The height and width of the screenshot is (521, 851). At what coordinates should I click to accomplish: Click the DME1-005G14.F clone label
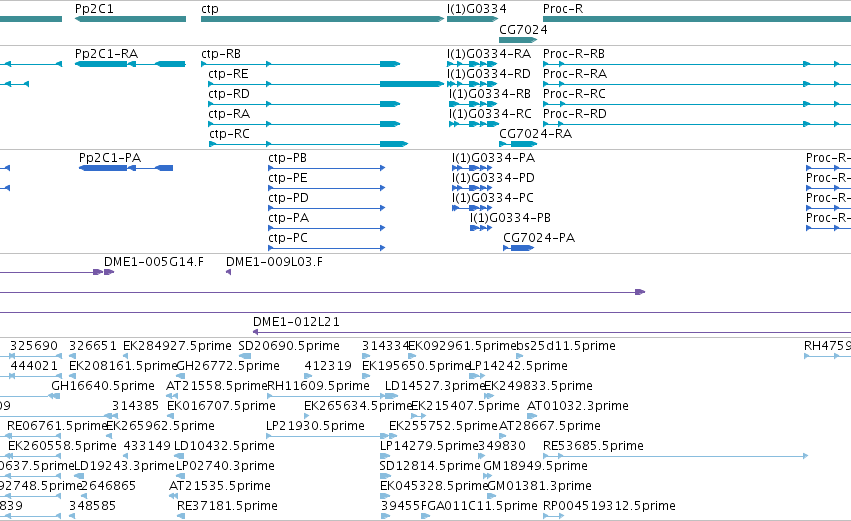(154, 262)
